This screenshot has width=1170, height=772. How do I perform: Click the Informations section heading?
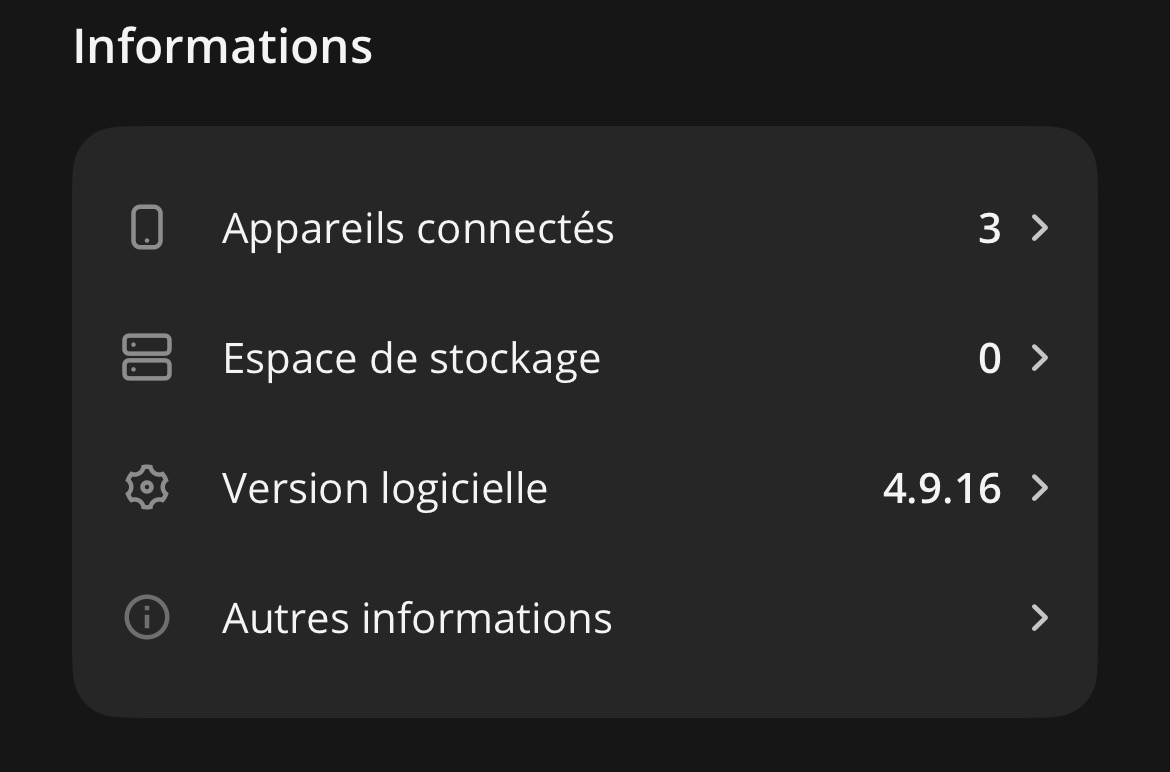222,46
